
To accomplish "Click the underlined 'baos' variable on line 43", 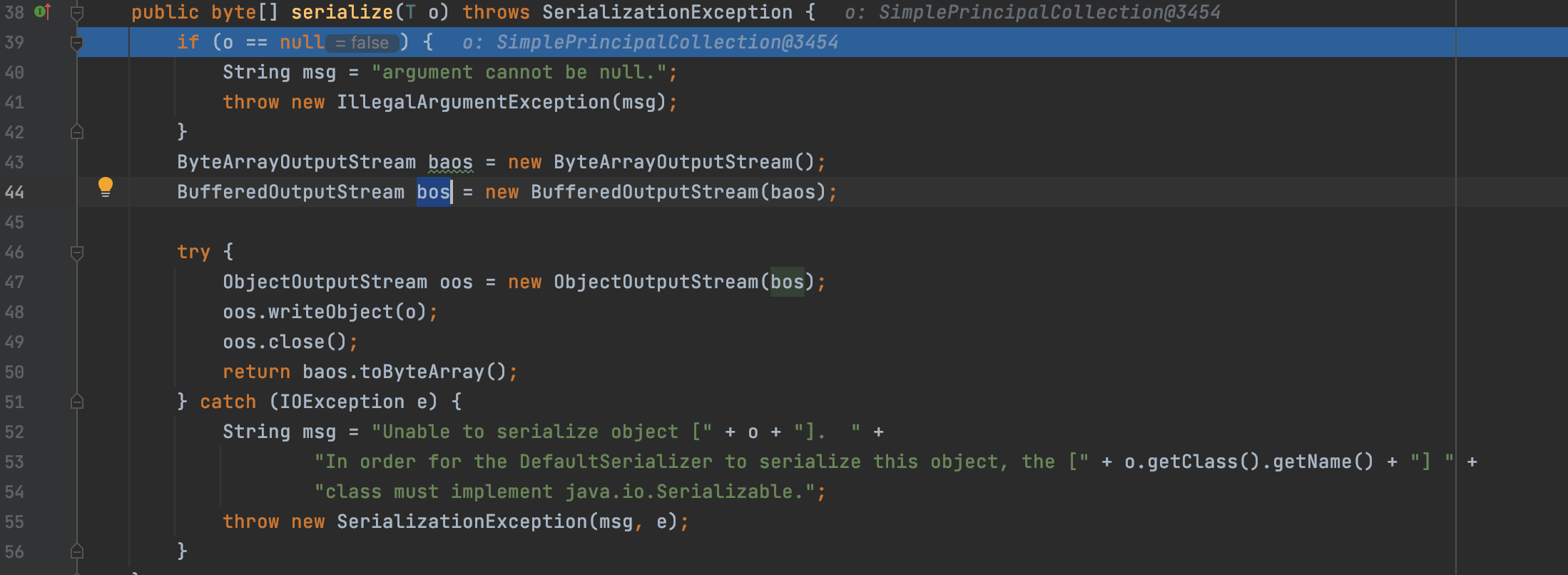I will coord(450,163).
